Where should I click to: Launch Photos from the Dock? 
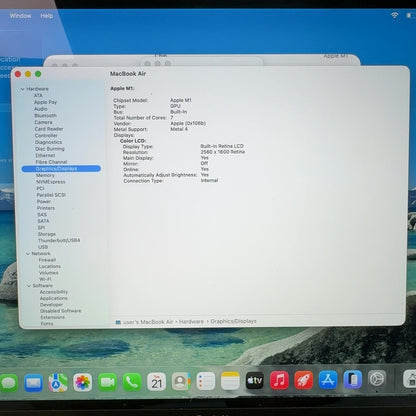83,382
